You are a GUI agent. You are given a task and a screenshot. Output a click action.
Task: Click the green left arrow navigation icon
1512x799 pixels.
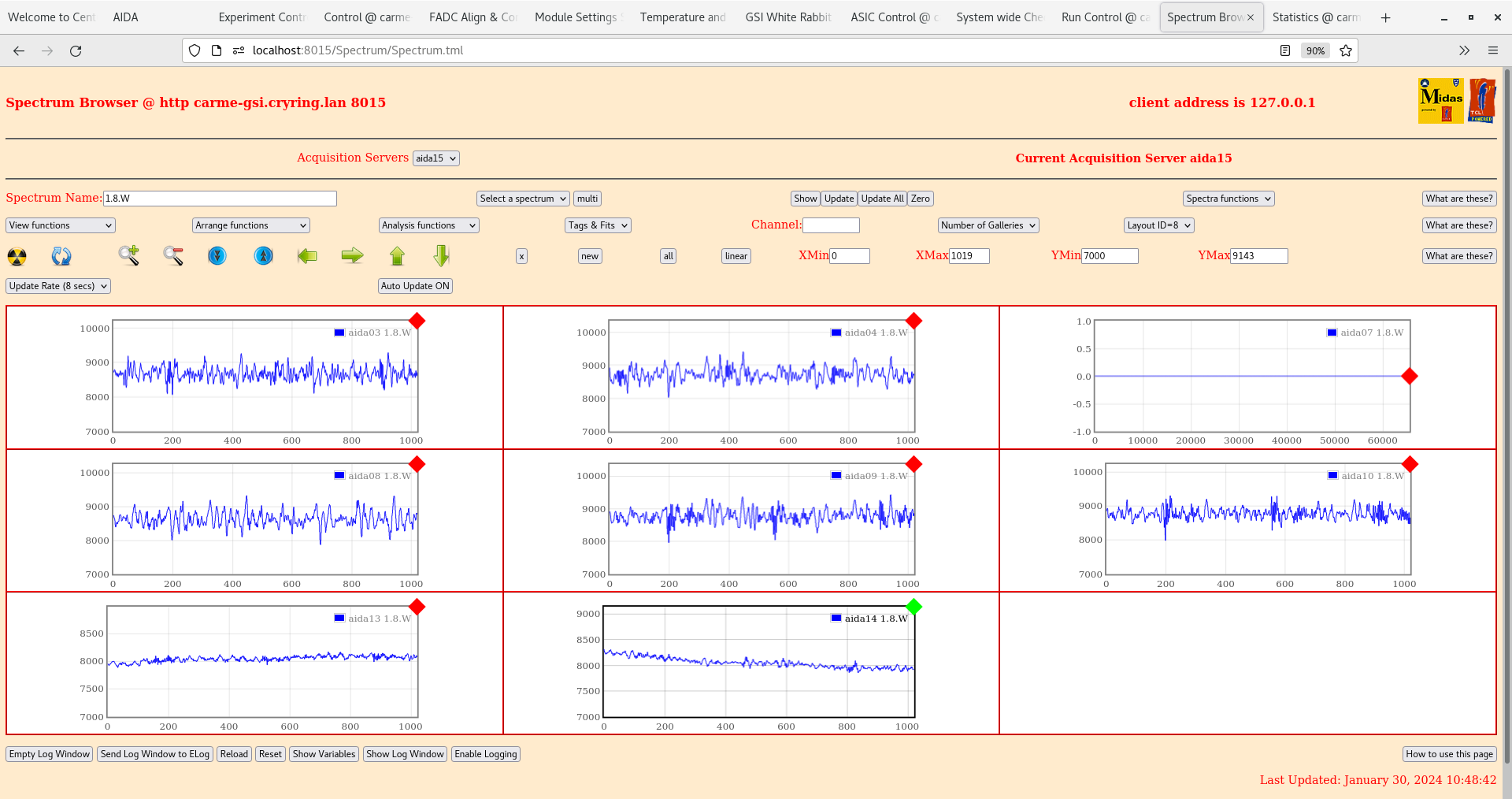(306, 256)
